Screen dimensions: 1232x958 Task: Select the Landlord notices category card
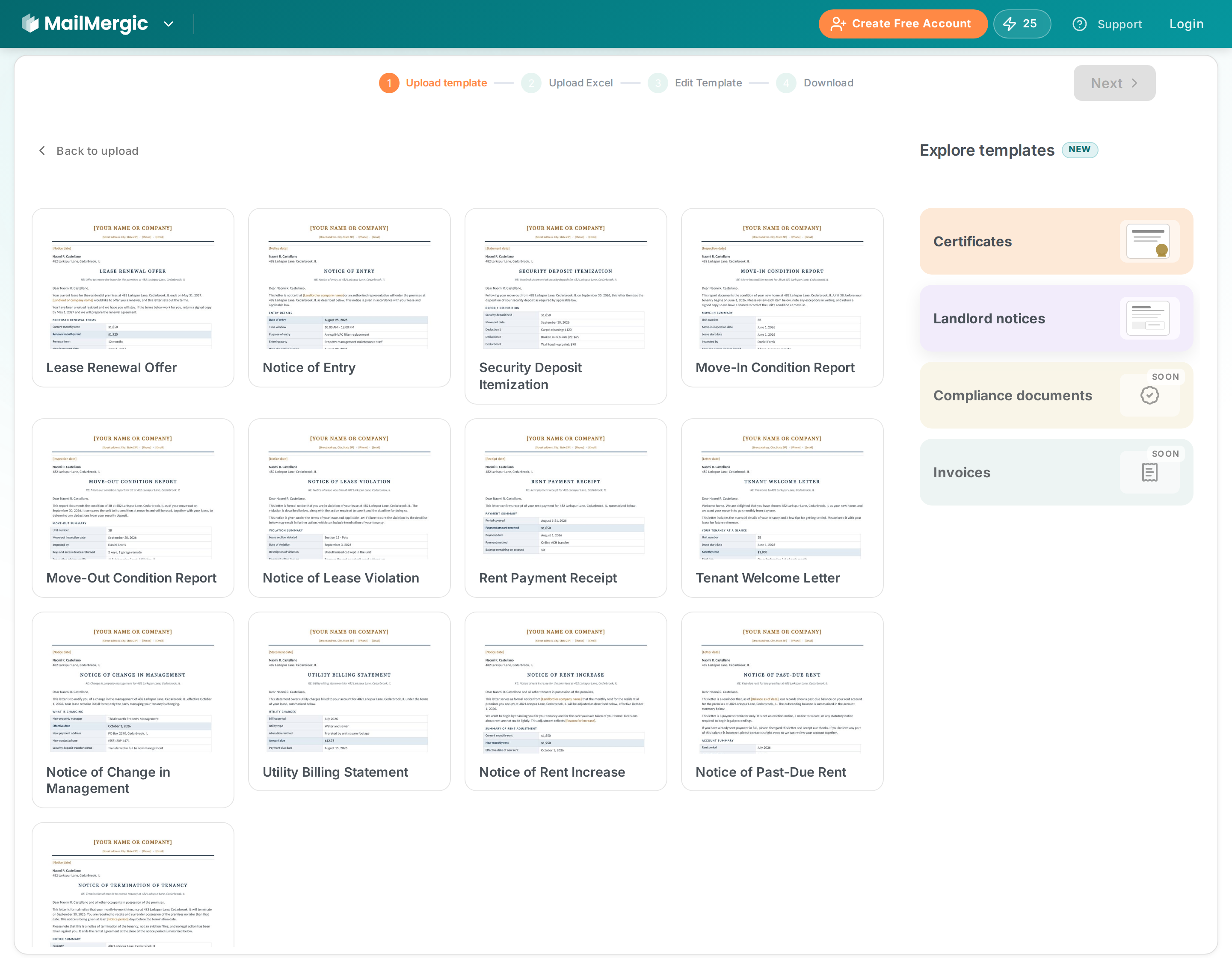(x=1056, y=319)
